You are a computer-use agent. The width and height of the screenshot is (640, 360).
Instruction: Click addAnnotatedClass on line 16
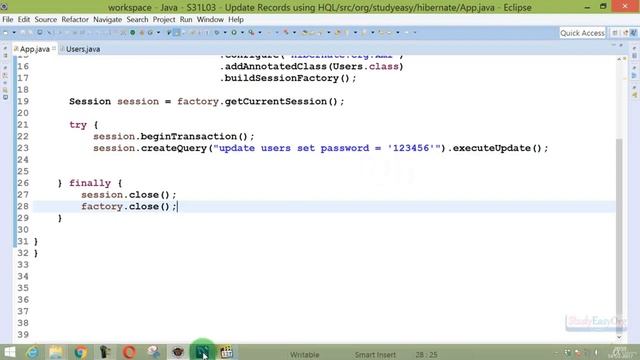276,67
